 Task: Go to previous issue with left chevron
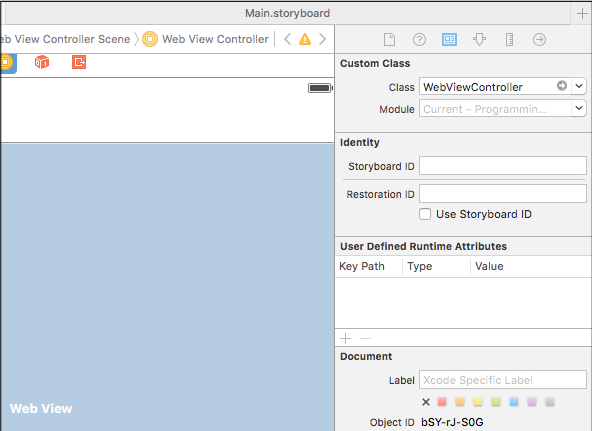tap(287, 39)
